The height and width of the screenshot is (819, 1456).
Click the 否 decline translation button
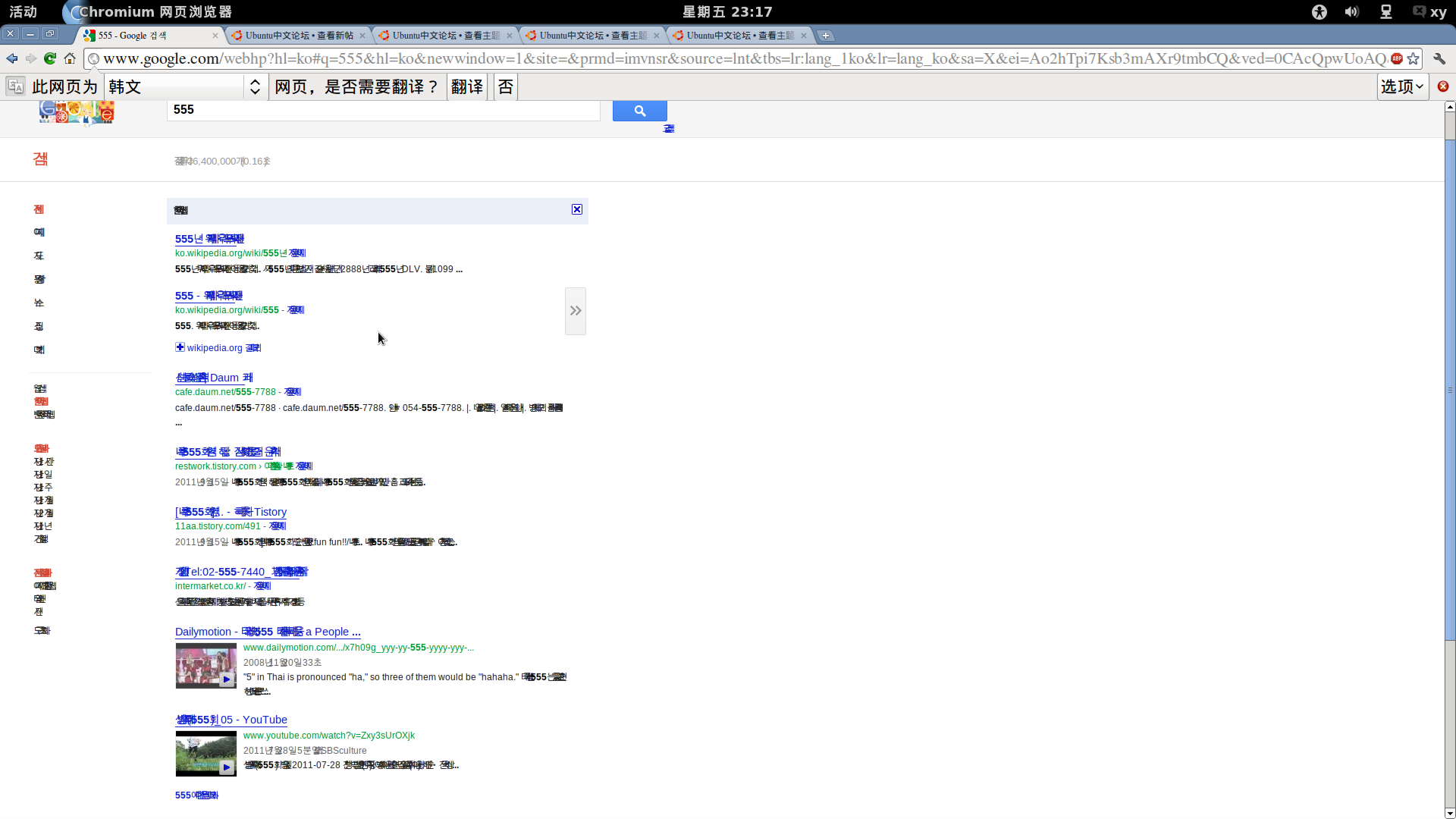click(506, 86)
